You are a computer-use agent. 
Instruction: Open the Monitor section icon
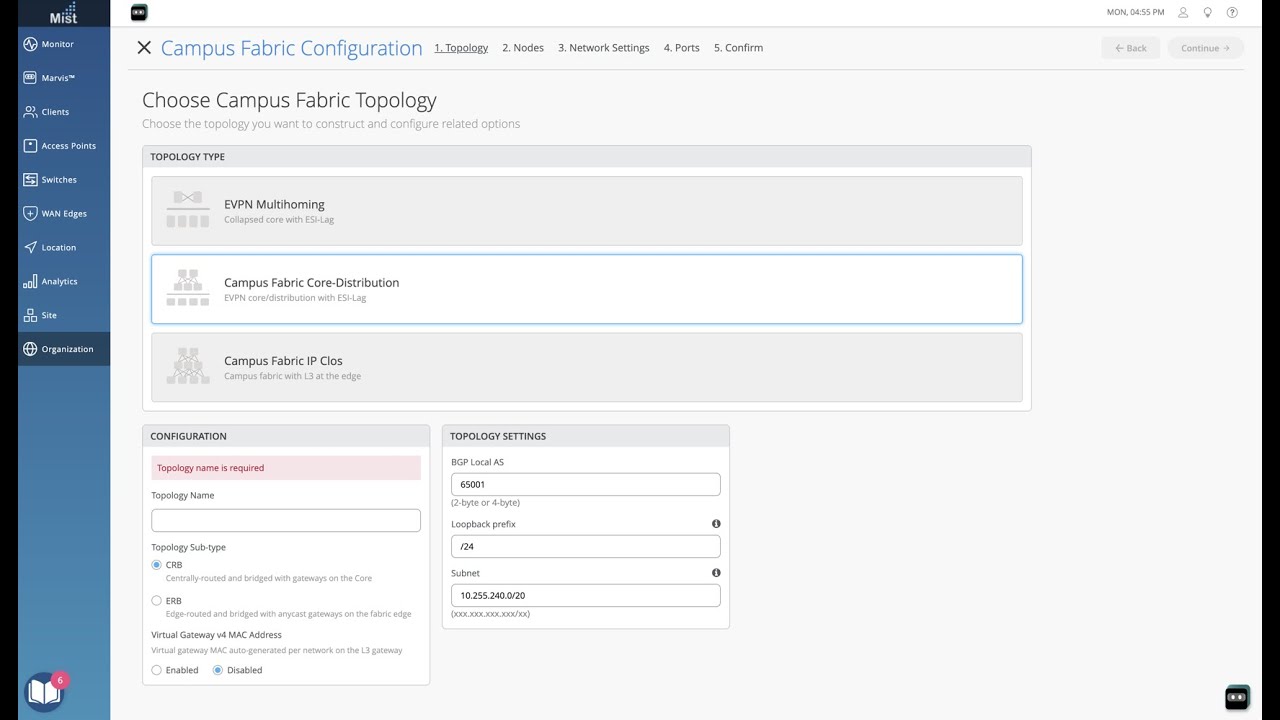tap(30, 44)
